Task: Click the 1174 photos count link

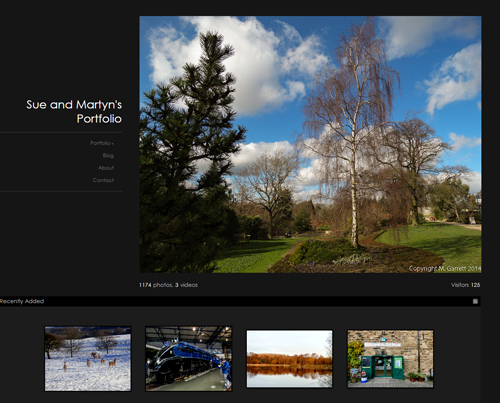Action: [x=155, y=285]
